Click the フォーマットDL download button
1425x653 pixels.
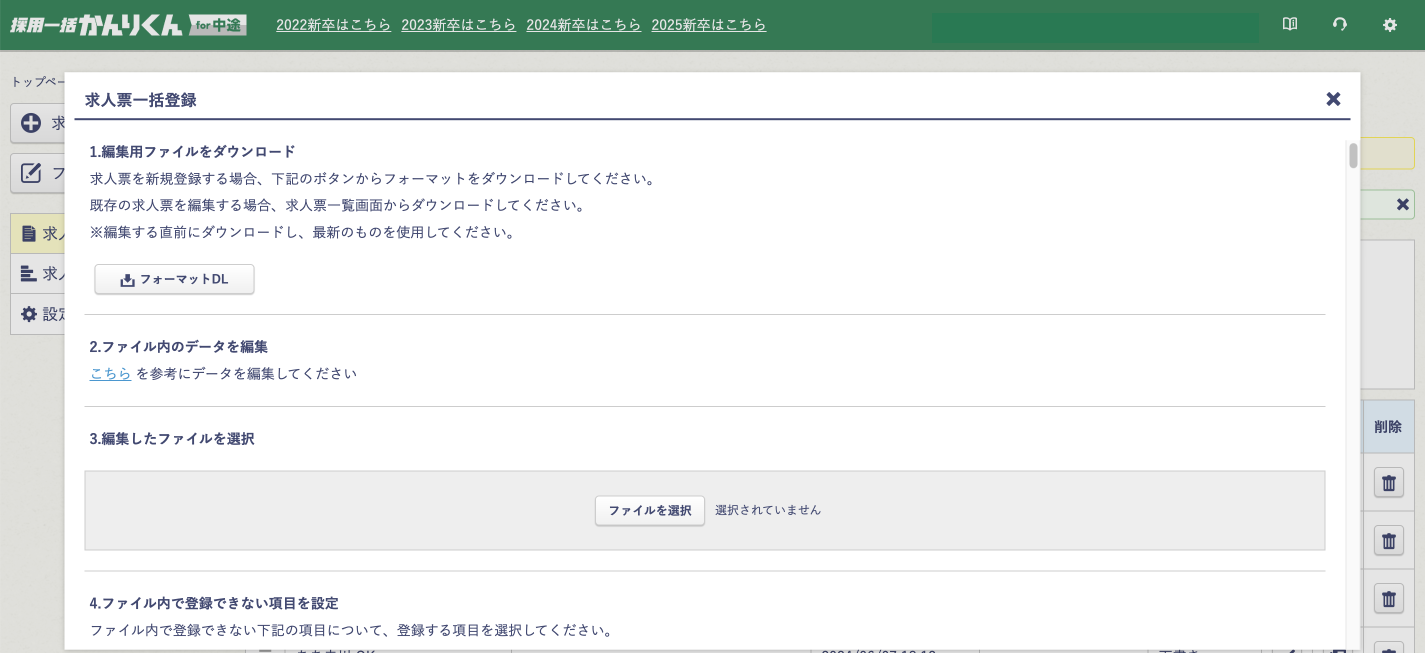(x=174, y=280)
